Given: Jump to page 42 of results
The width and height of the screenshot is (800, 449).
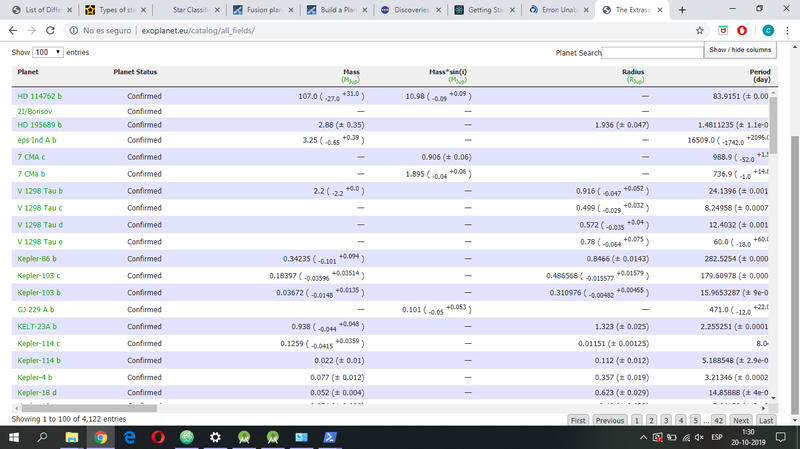Looking at the screenshot, I should (718, 421).
